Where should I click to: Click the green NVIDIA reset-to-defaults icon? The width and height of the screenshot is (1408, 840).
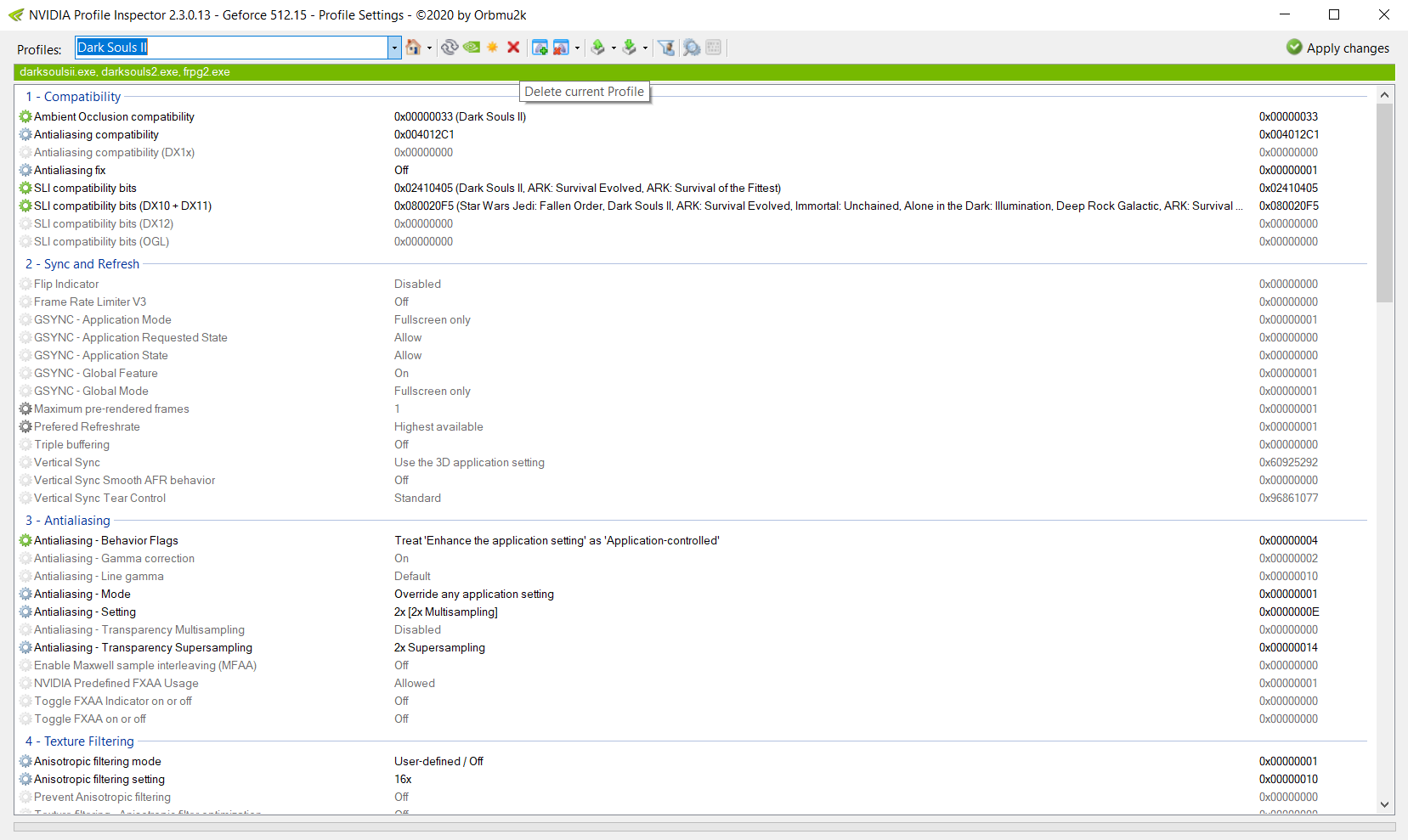point(472,48)
